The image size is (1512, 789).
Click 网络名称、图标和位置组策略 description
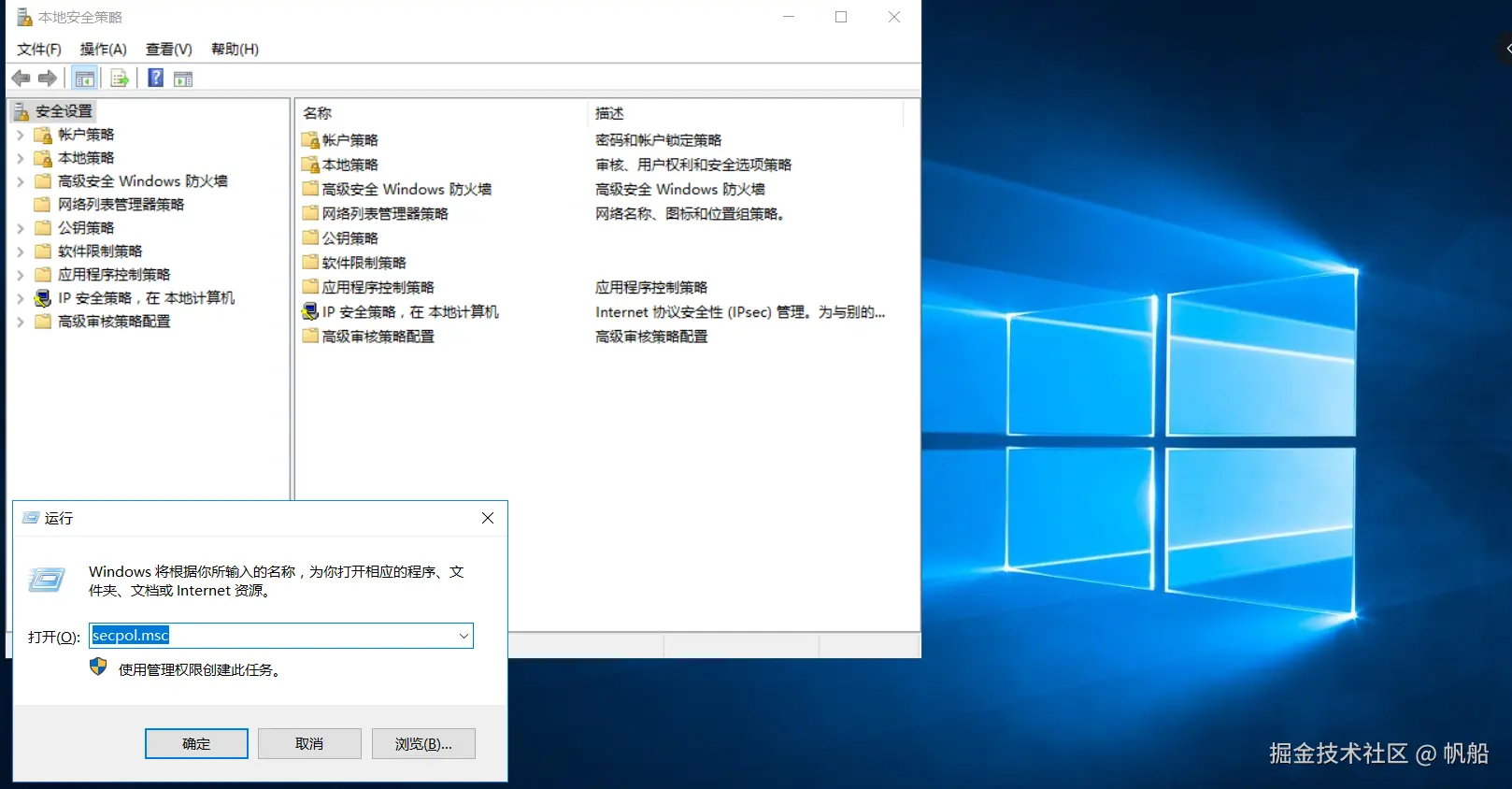690,213
